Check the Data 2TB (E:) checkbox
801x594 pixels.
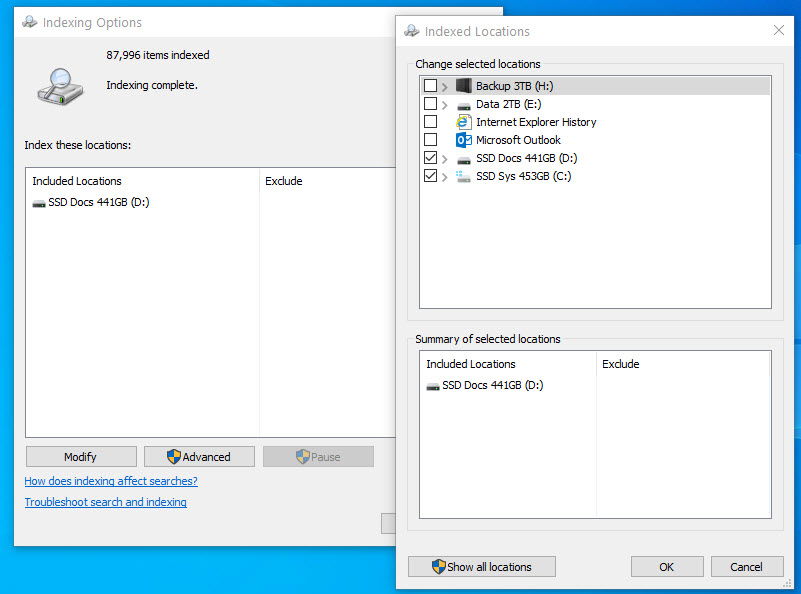(430, 104)
